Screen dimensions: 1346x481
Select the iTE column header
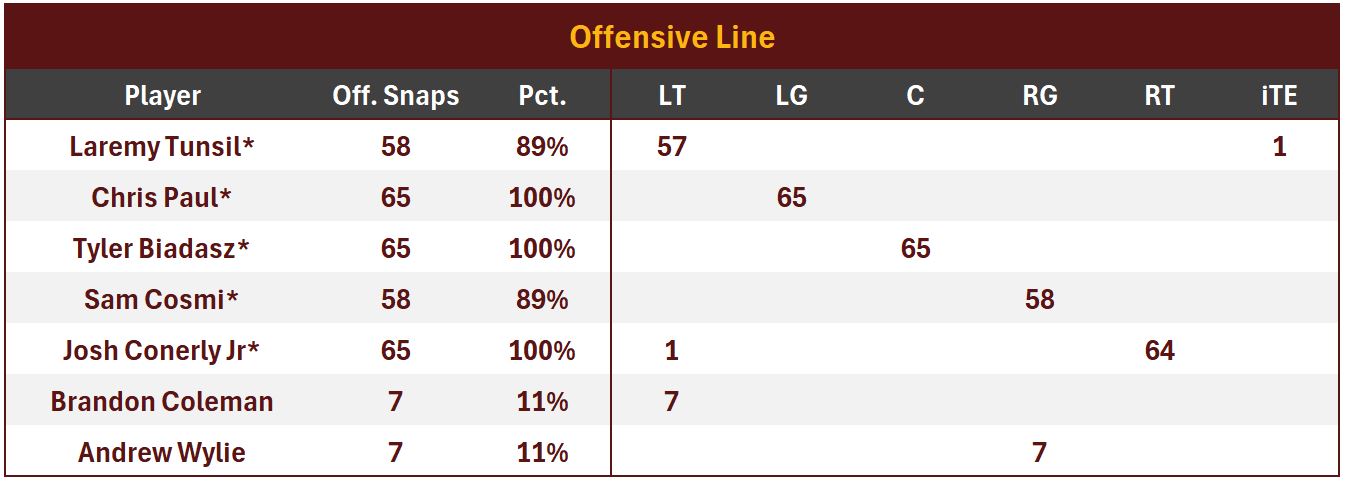point(1279,96)
